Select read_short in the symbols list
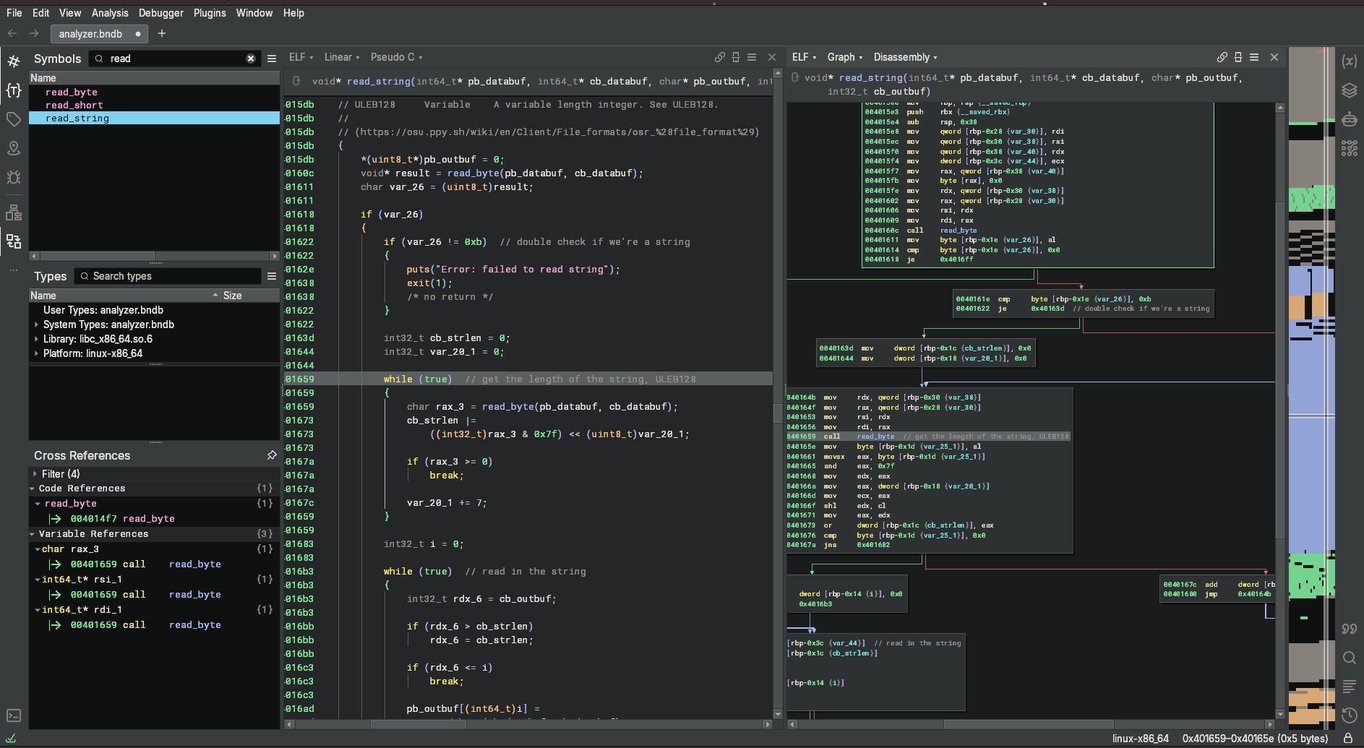This screenshot has height=748, width=1364. click(74, 105)
